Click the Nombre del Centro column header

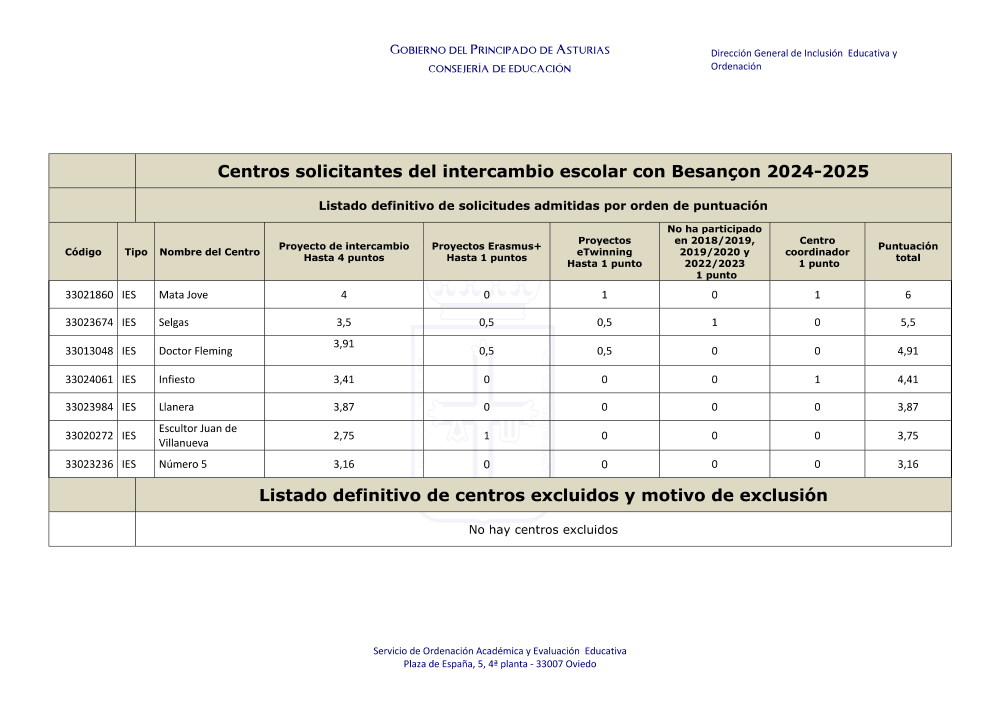pyautogui.click(x=209, y=252)
